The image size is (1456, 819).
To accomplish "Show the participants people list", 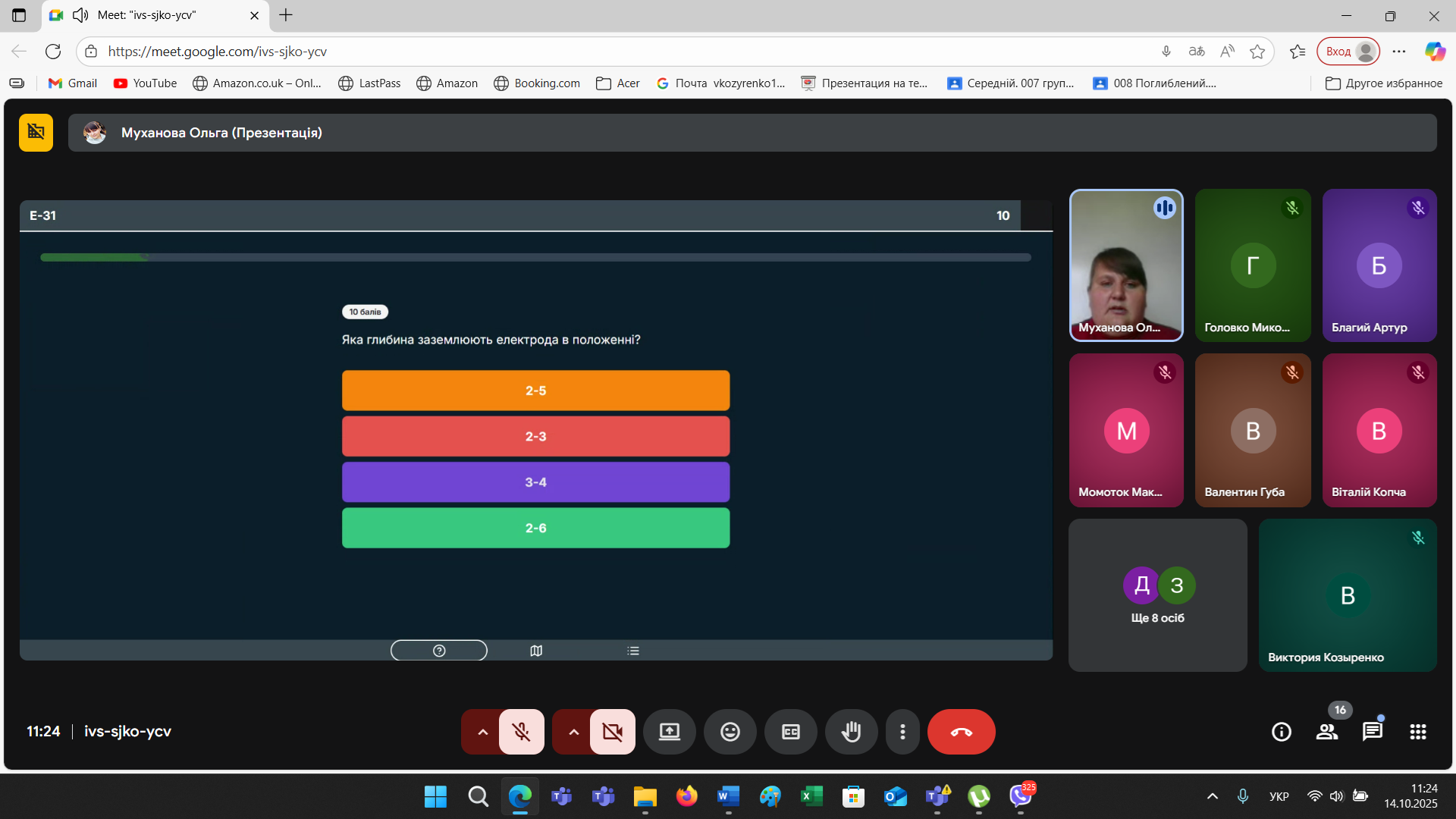I will [x=1326, y=732].
